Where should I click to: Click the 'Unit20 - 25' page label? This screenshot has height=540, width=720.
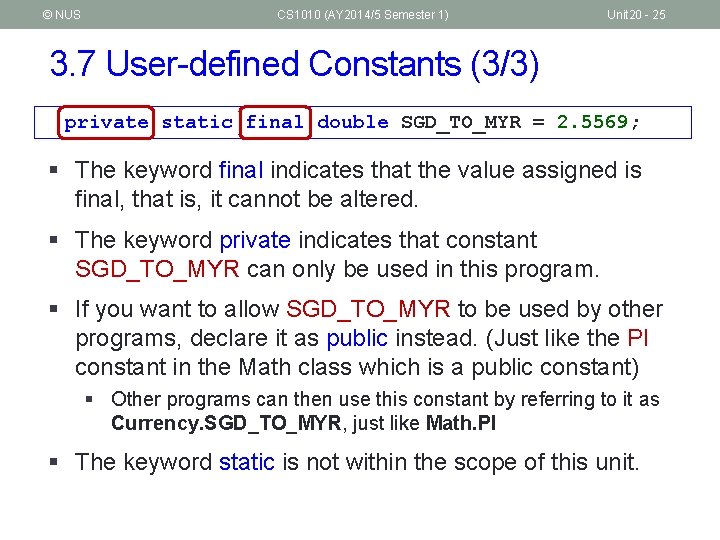[x=636, y=15]
